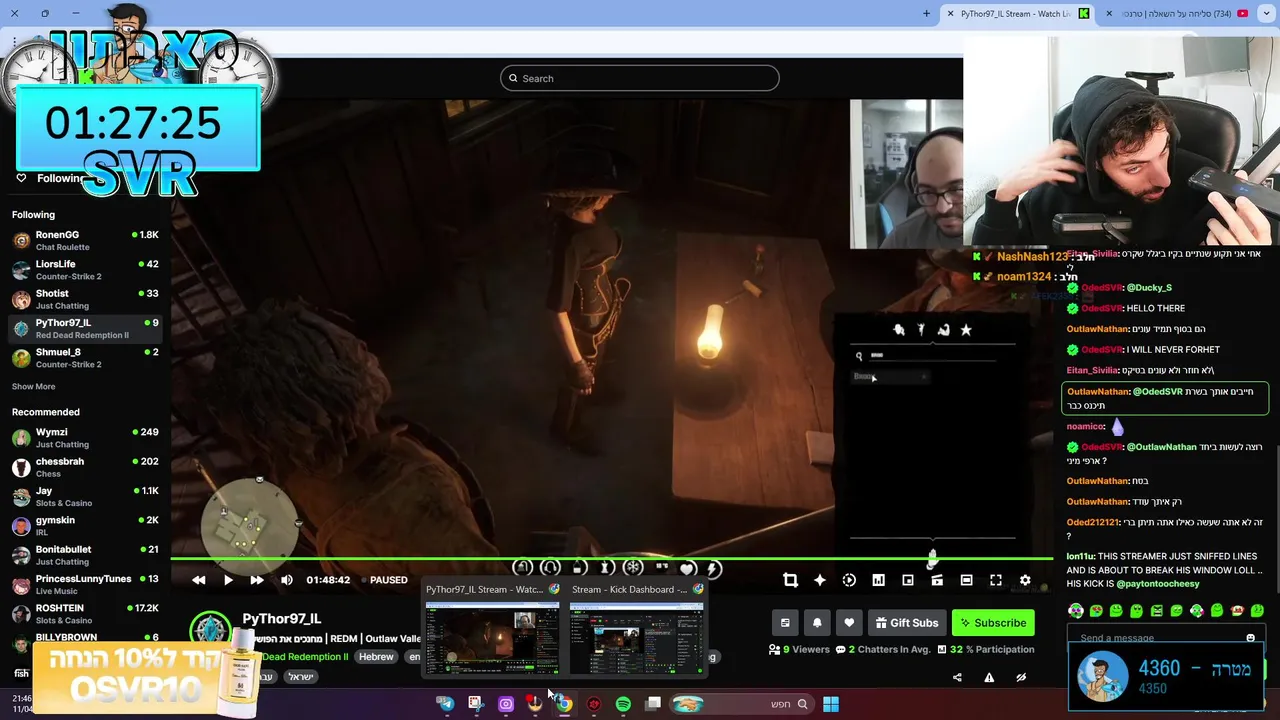The image size is (1280, 720).
Task: Open Jay Slots & Casino channel
Action: [x=85, y=496]
